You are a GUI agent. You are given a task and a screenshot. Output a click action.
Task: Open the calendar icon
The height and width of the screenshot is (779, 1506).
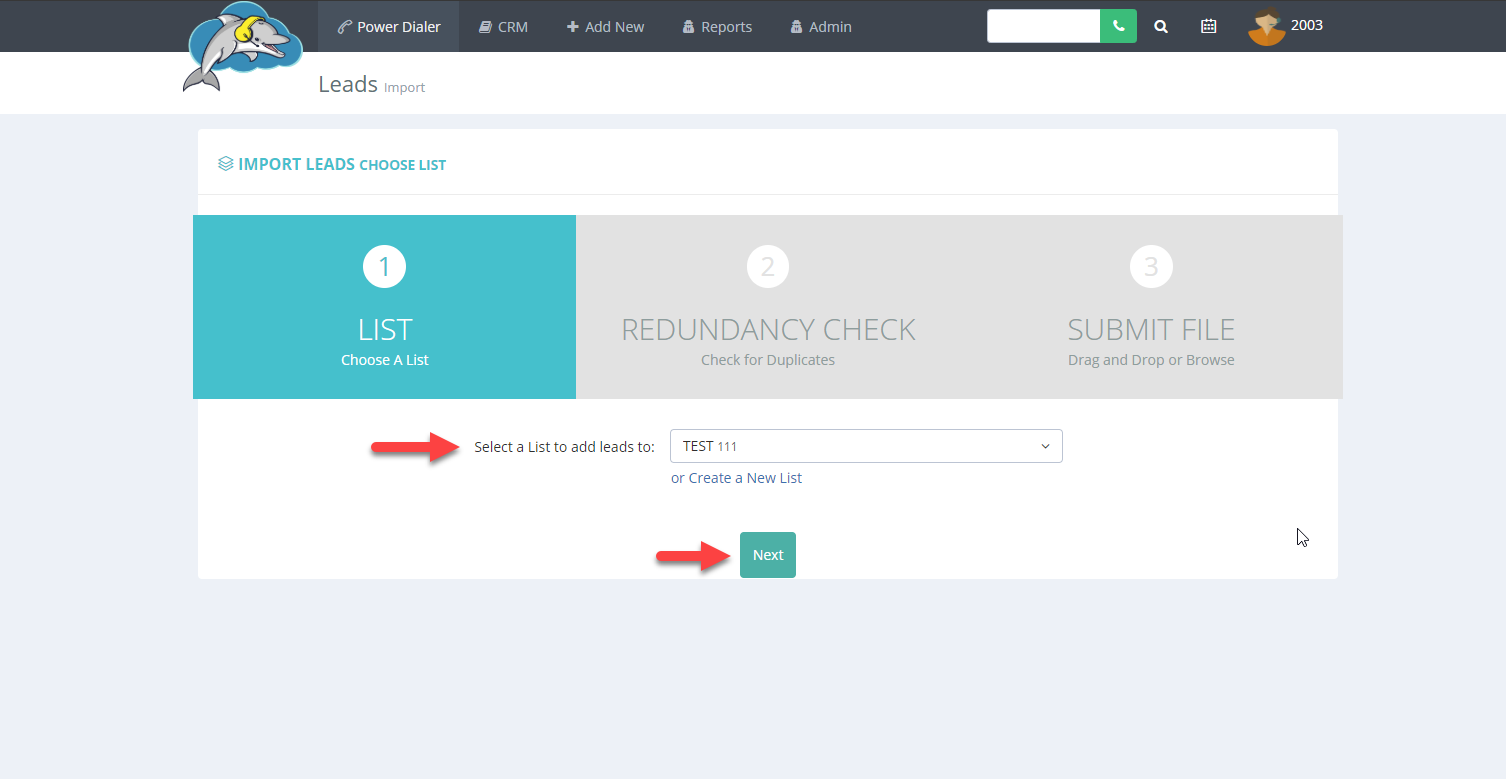(x=1209, y=27)
